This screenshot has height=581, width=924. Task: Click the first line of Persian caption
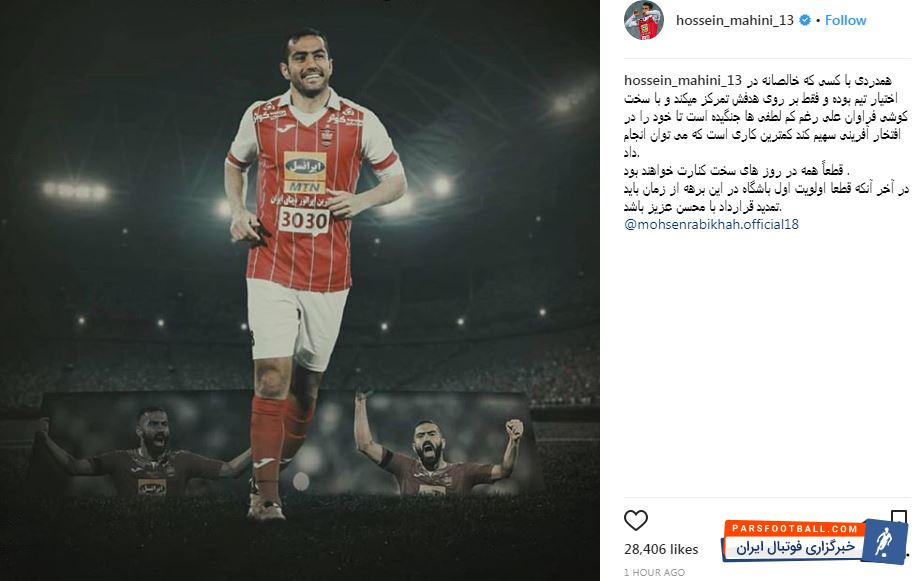pos(819,80)
